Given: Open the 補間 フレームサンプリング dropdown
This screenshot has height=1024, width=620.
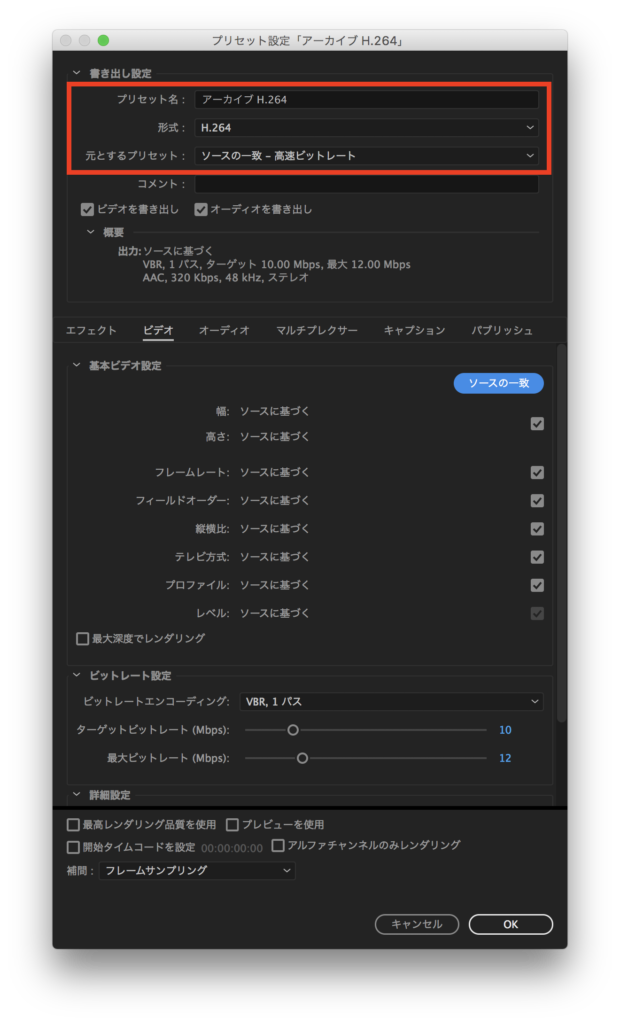Looking at the screenshot, I should (197, 871).
